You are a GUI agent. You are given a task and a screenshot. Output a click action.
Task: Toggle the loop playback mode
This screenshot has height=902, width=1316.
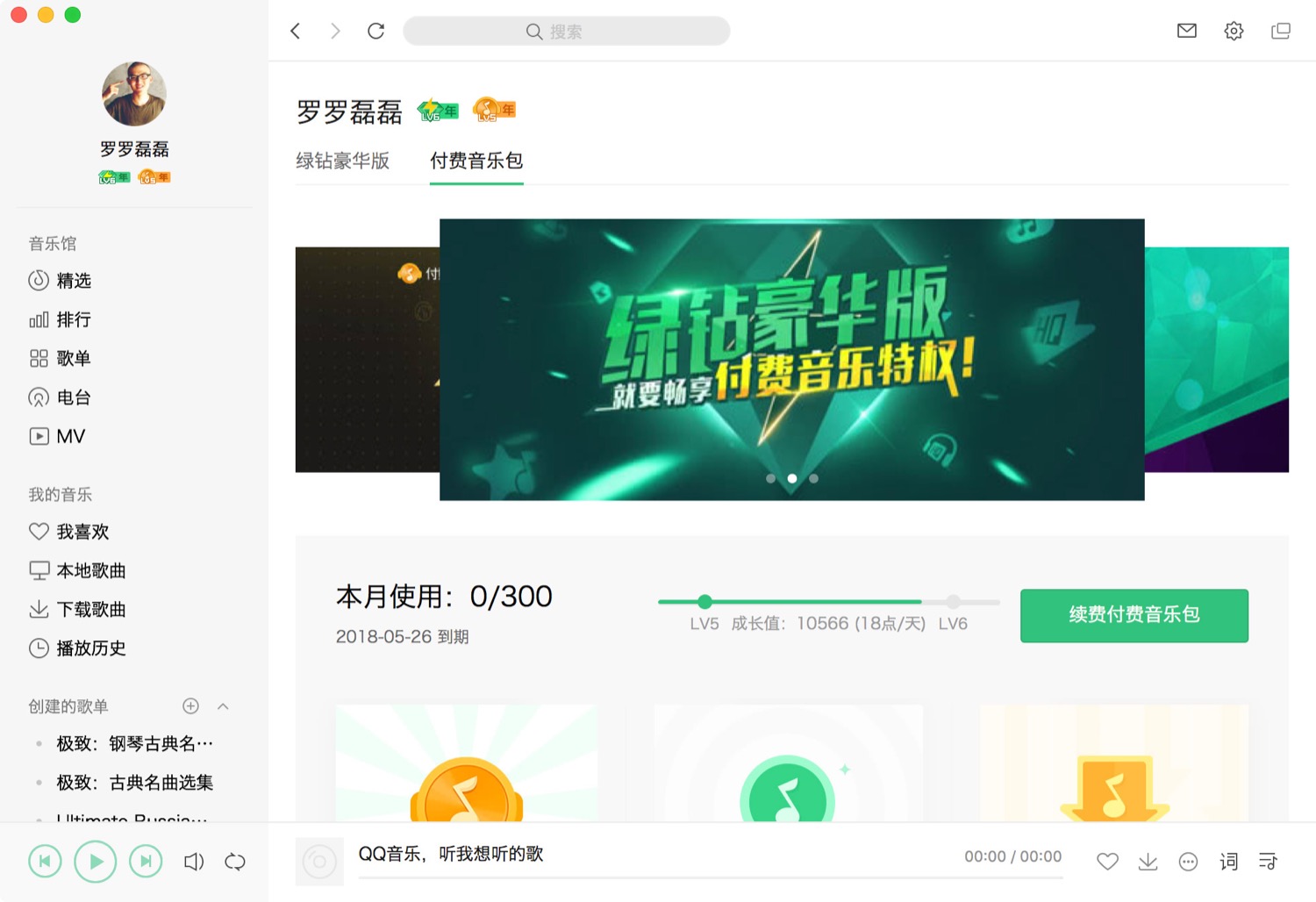coord(234,862)
